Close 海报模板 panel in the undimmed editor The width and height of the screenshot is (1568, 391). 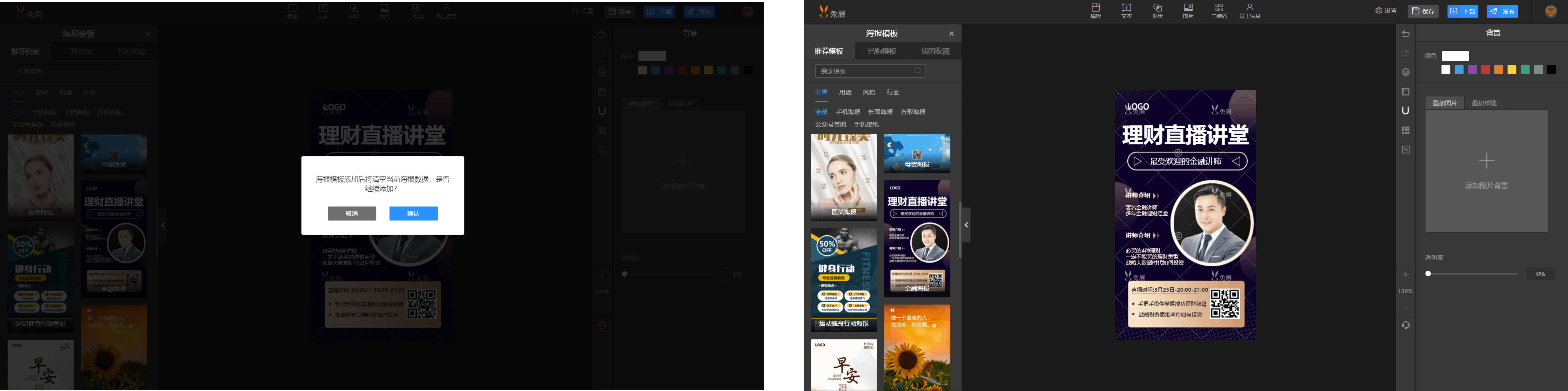[951, 33]
